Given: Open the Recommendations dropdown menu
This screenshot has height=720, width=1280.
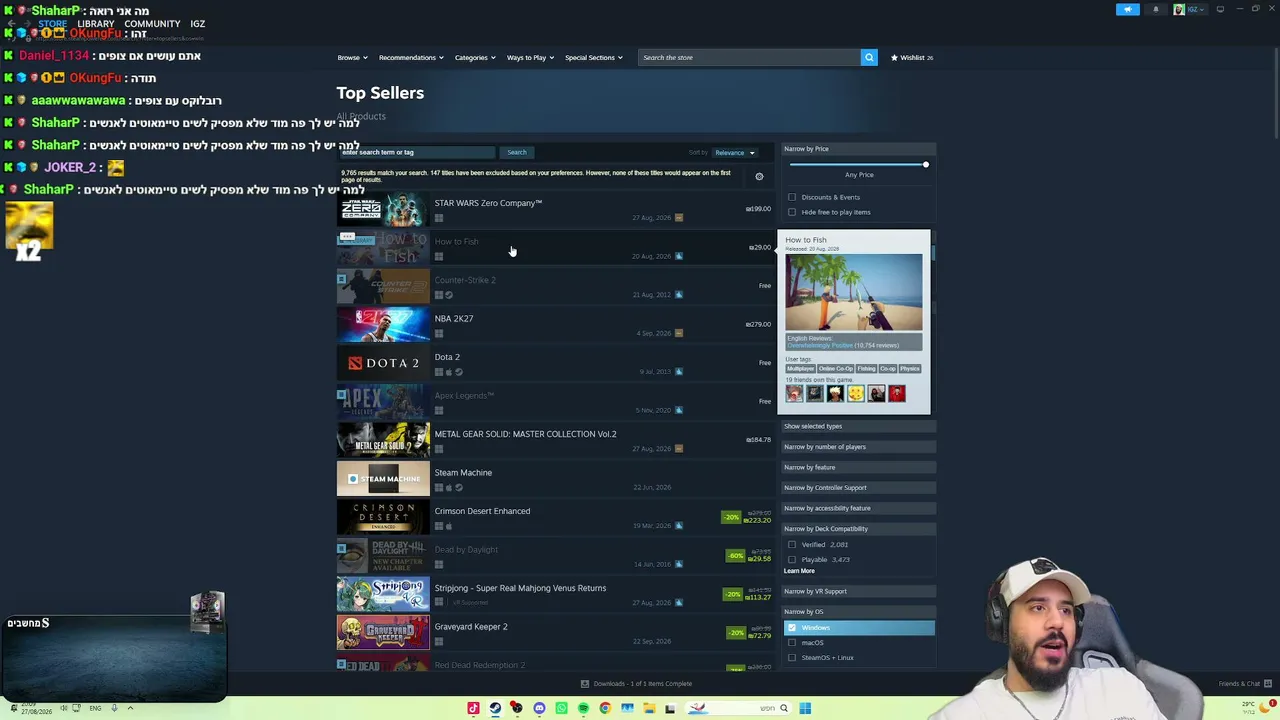Looking at the screenshot, I should point(411,58).
